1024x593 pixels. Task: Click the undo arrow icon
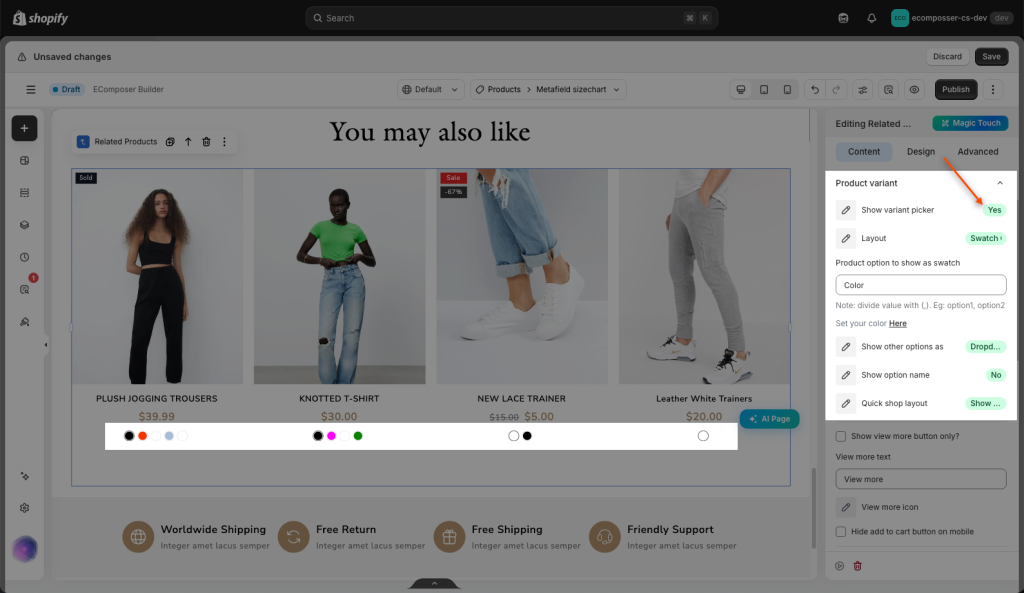coord(814,89)
